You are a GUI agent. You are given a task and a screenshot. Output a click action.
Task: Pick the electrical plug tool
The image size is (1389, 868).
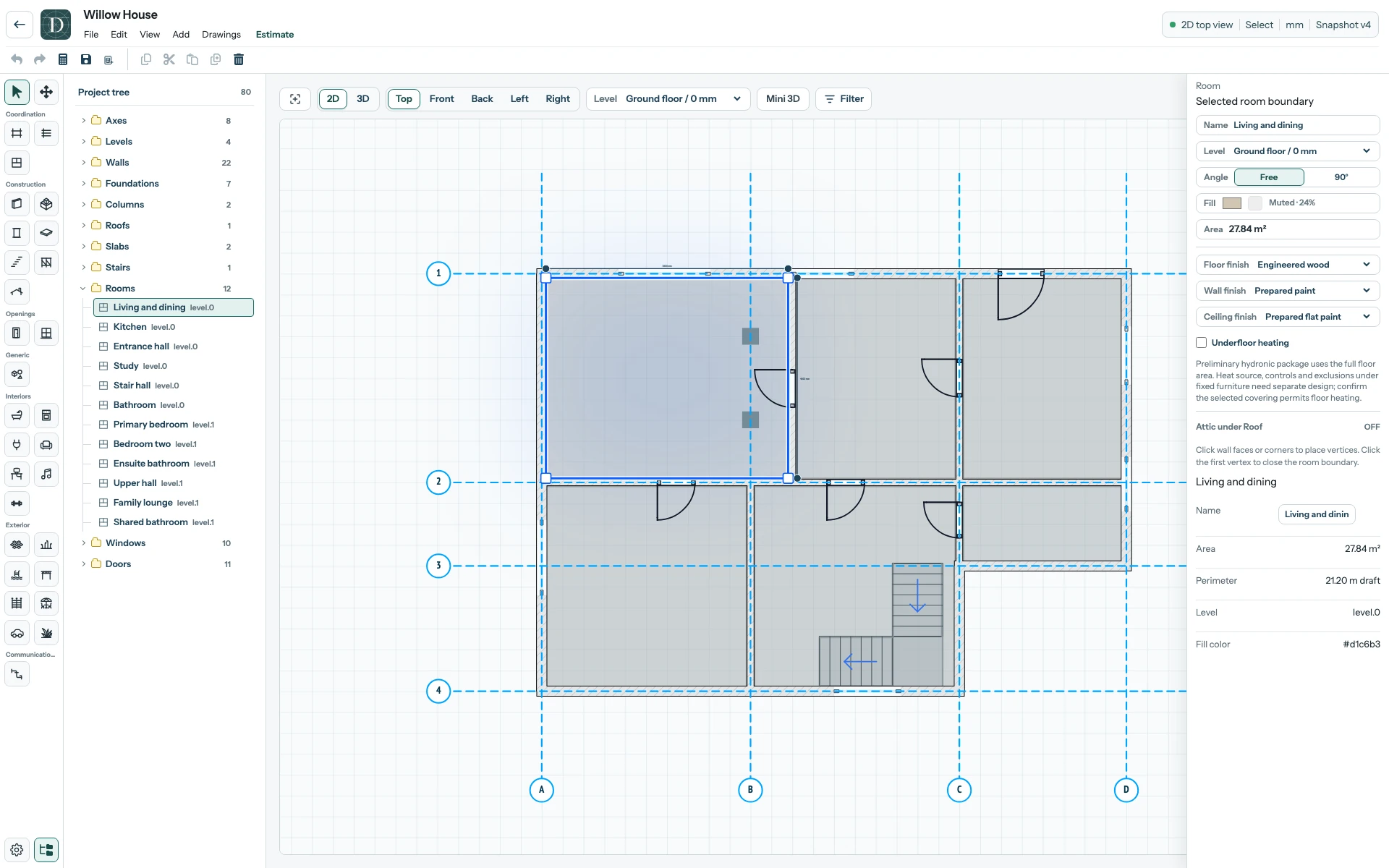pos(17,445)
